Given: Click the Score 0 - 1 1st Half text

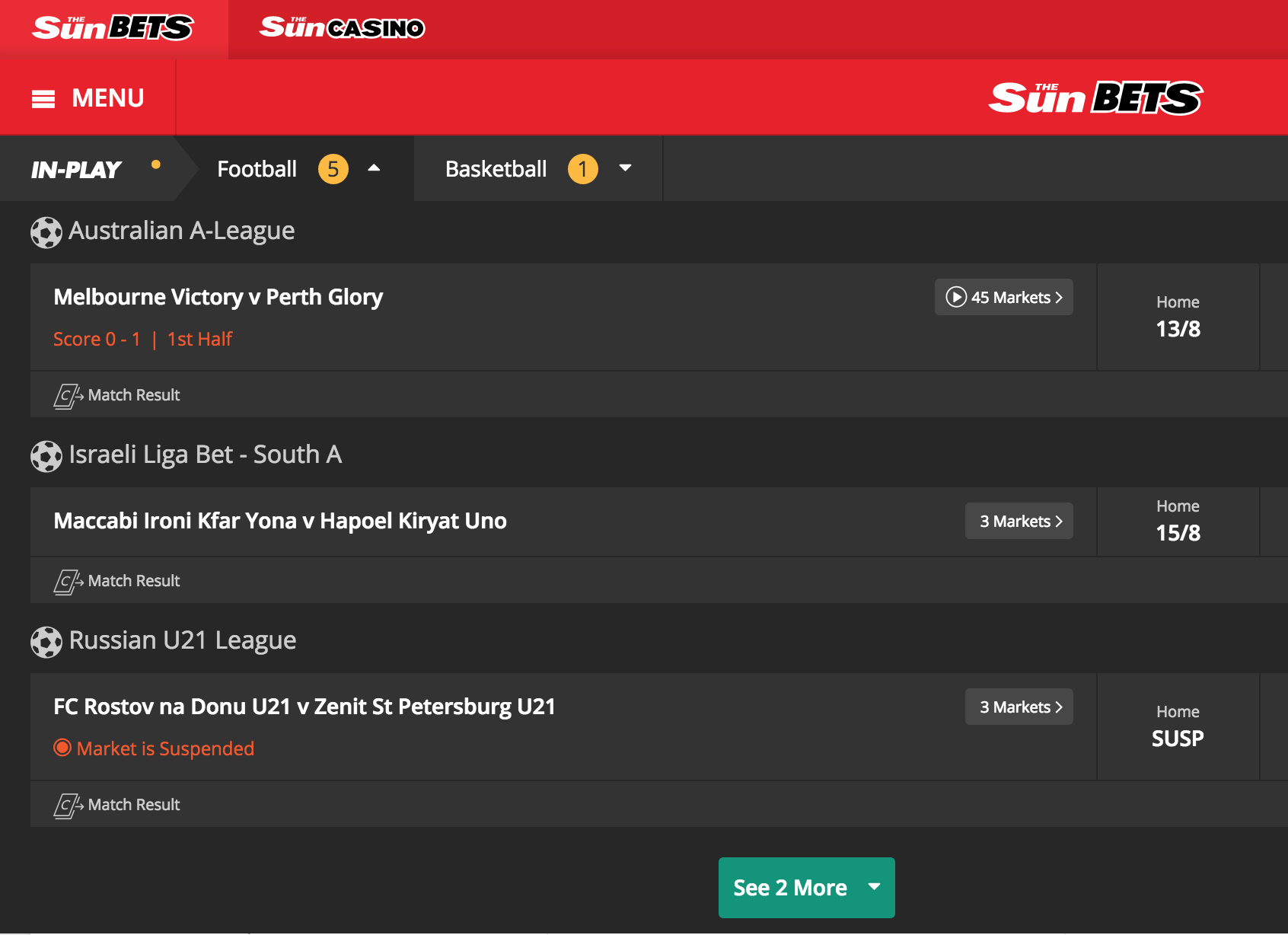Looking at the screenshot, I should [142, 339].
